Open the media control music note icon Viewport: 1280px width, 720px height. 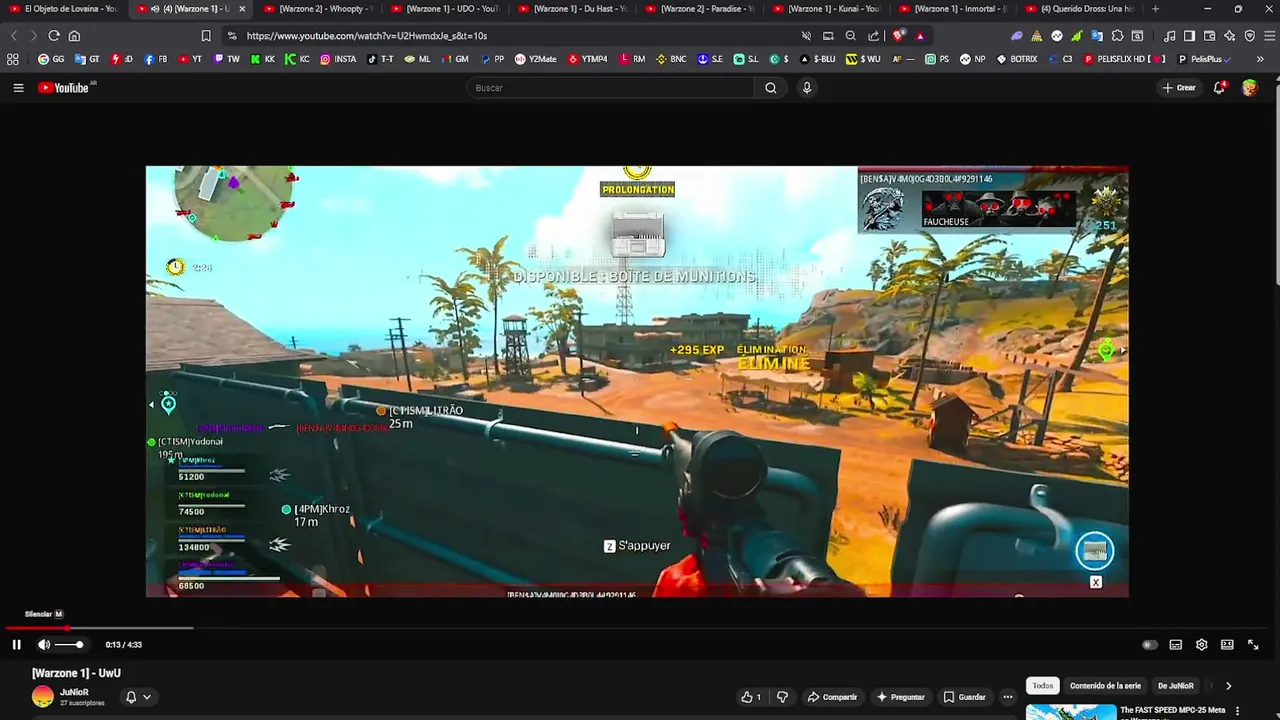tap(1169, 36)
